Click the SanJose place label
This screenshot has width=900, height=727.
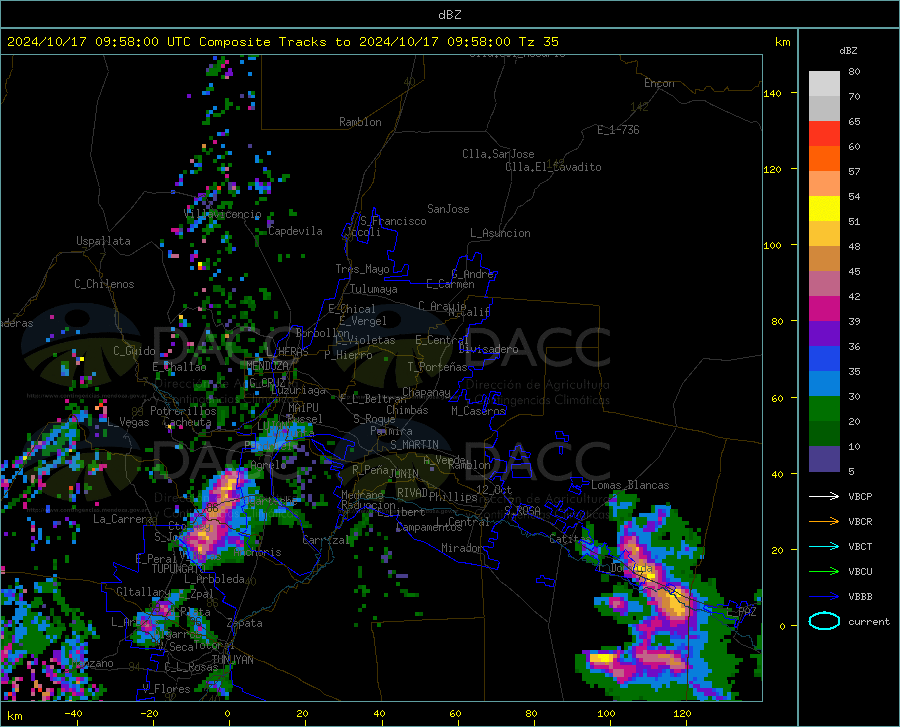[448, 209]
